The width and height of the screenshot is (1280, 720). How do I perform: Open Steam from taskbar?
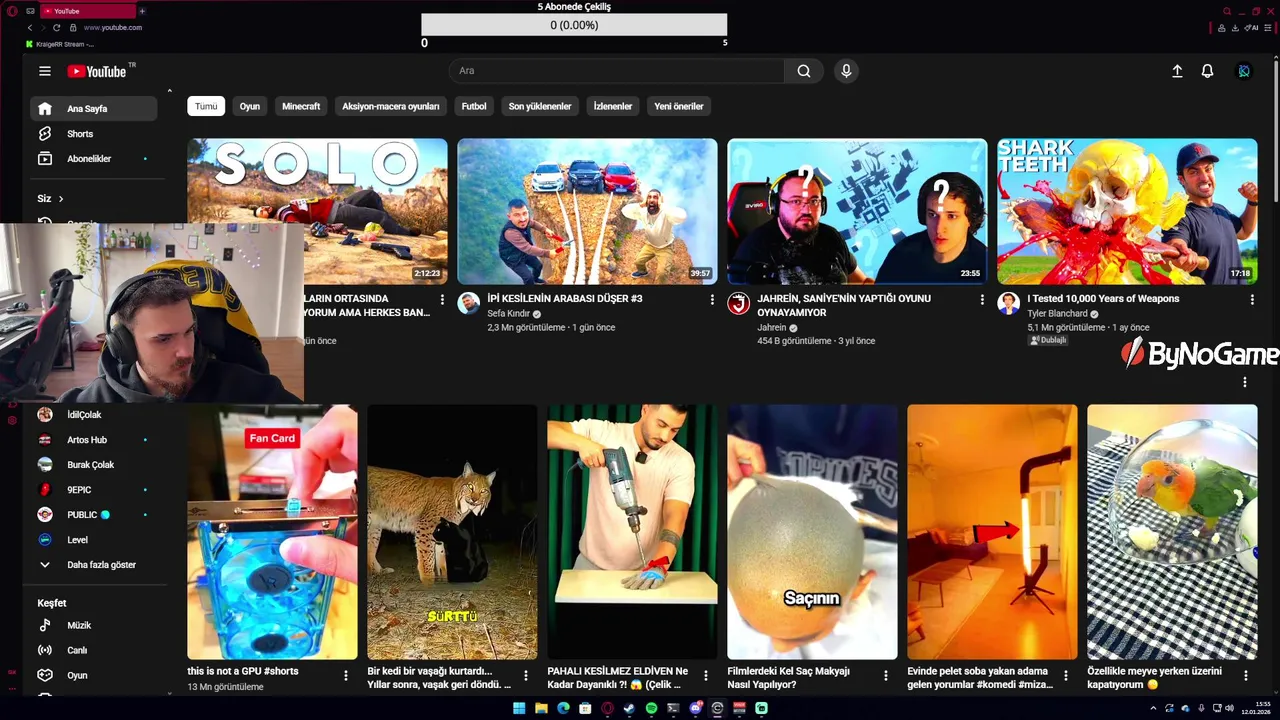tap(629, 708)
